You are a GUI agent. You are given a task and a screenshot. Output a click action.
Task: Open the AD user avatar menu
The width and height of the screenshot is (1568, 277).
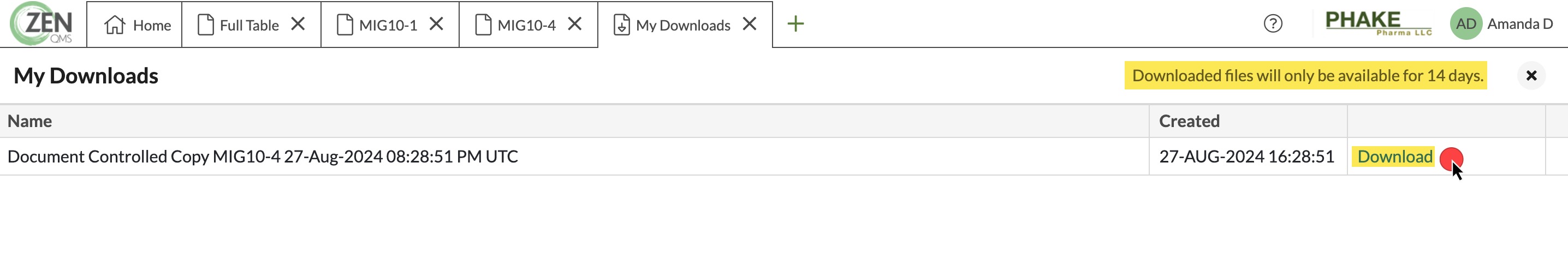1466,23
